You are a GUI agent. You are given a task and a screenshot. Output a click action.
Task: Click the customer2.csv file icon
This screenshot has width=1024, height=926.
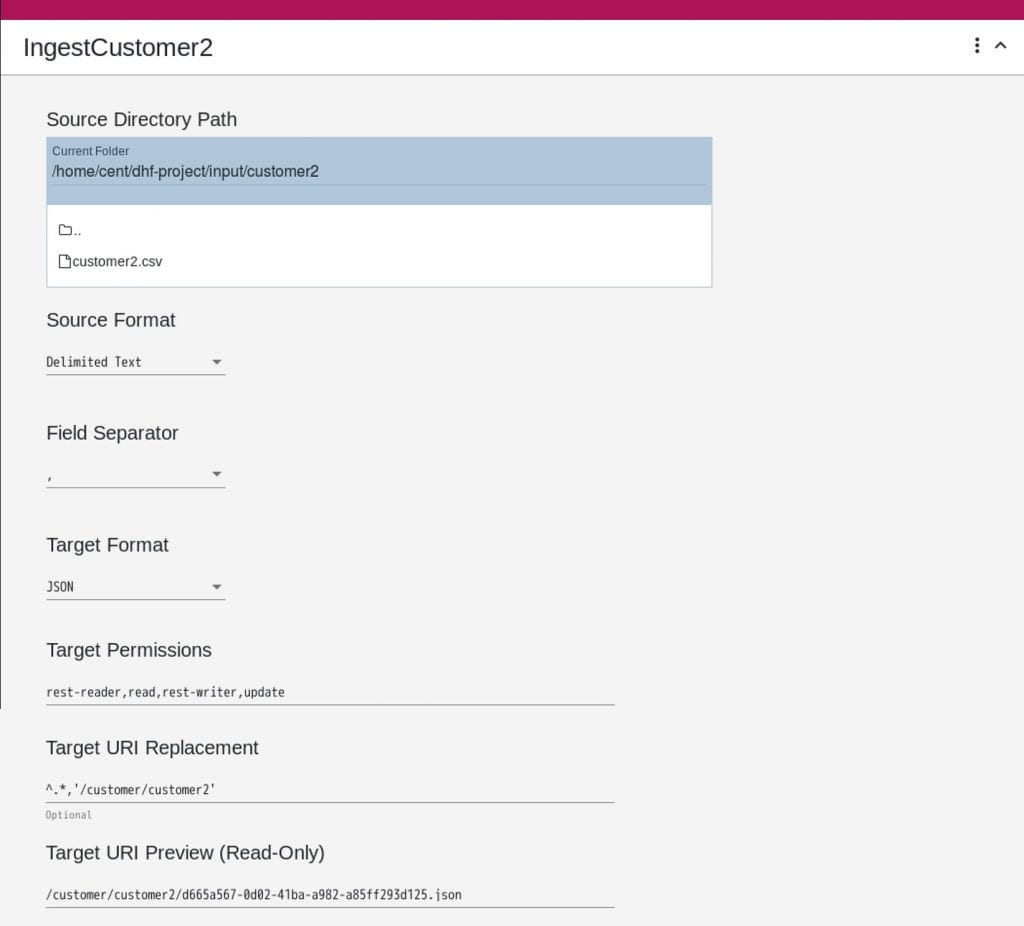(x=65, y=262)
